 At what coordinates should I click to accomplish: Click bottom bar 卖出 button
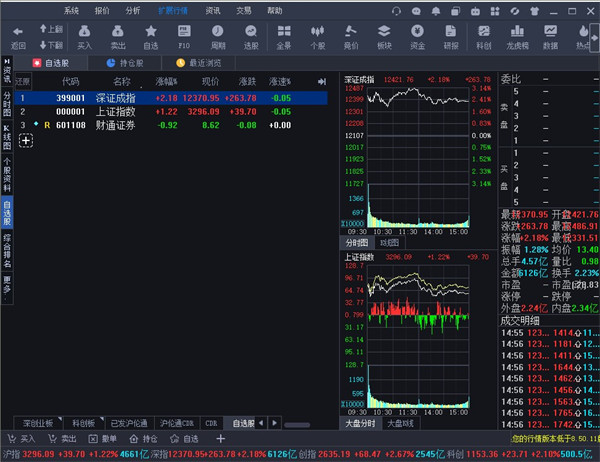pos(62,439)
